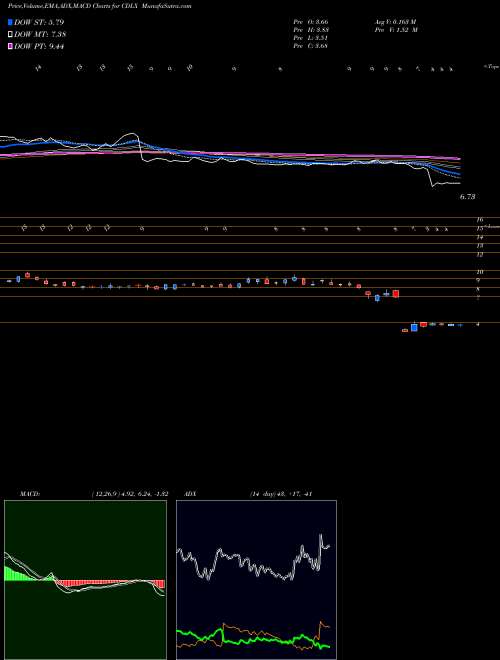
Task: Select the 'DOW MT: 7.38' legend text
Action: [x=40, y=35]
